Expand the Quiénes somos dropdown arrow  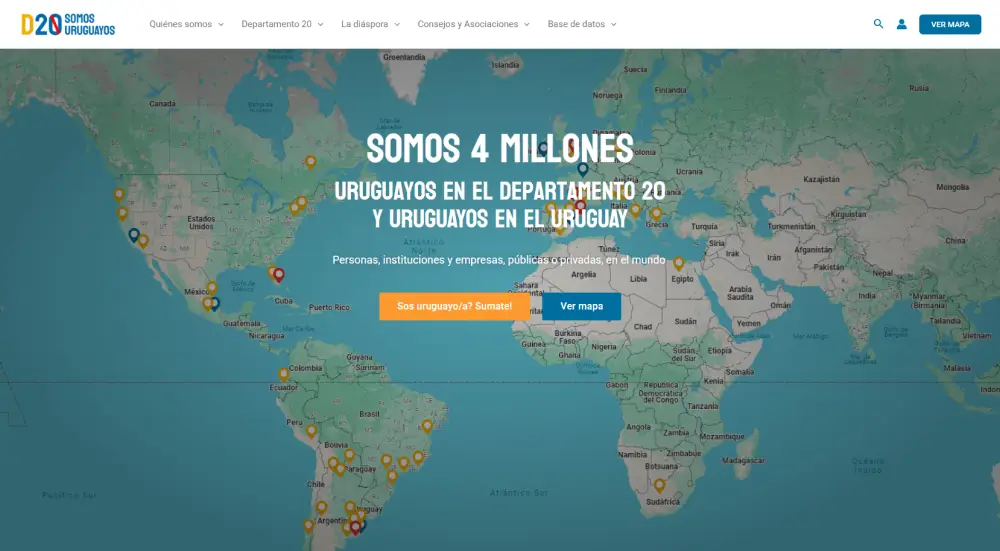220,25
